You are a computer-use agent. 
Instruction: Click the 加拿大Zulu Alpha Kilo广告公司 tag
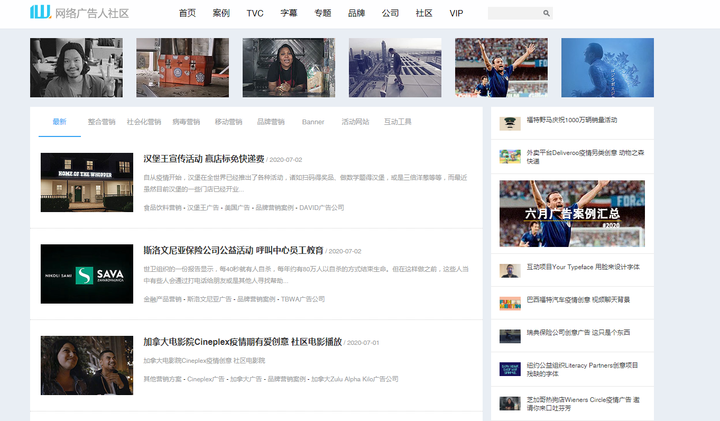pos(354,379)
